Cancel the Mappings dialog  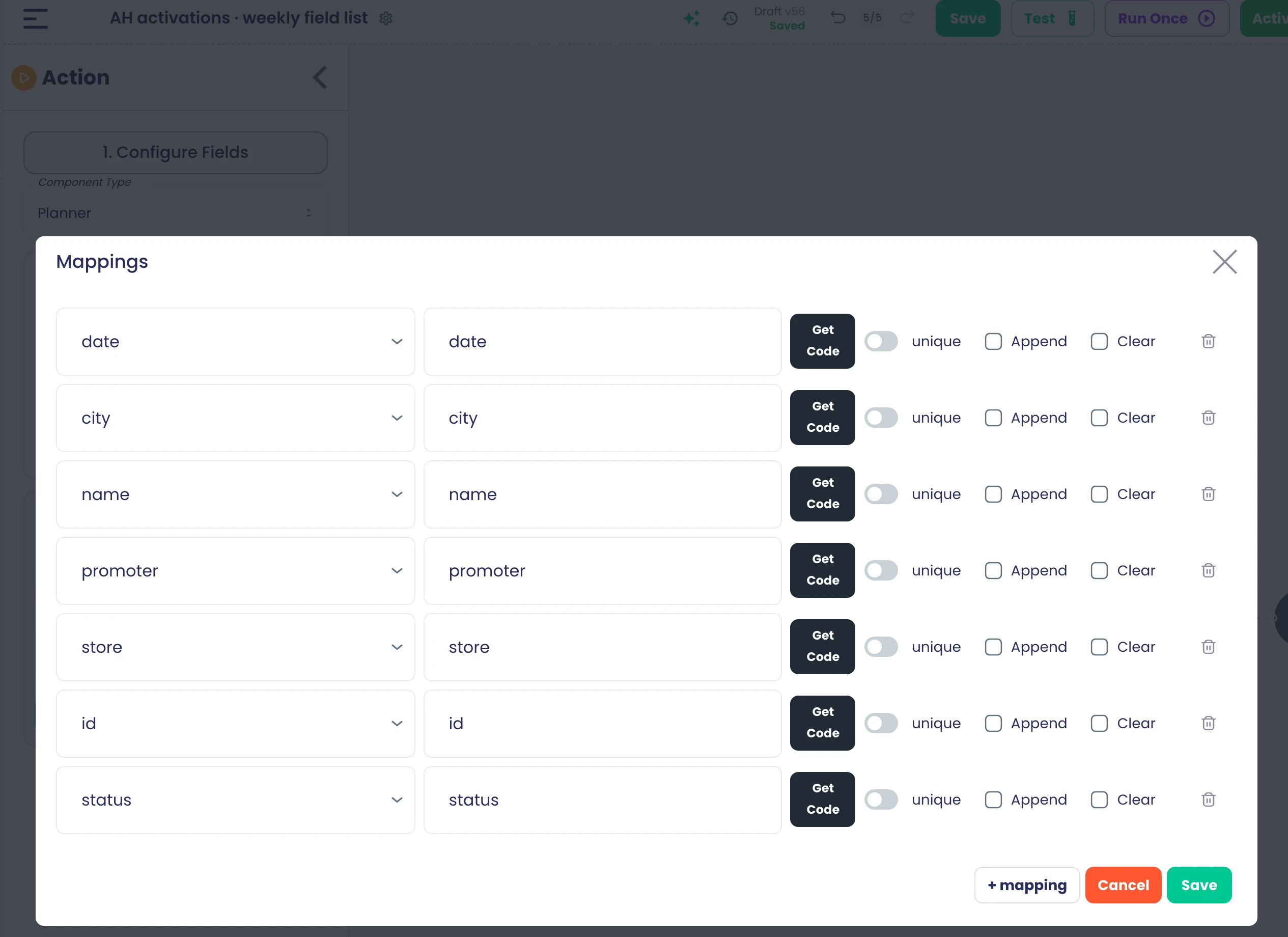1123,885
